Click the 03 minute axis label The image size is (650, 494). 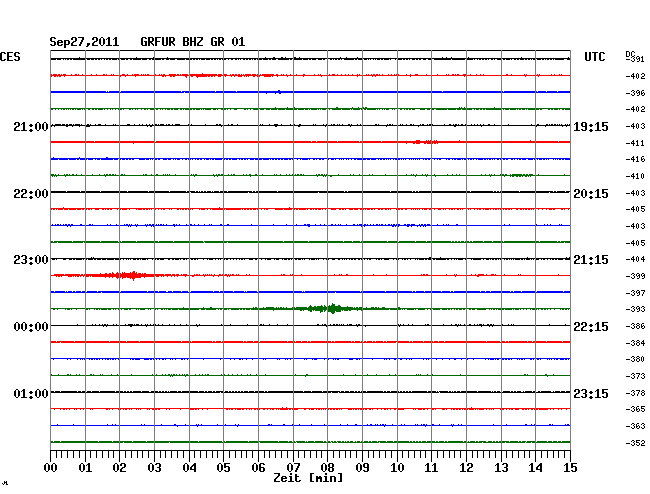click(x=154, y=467)
